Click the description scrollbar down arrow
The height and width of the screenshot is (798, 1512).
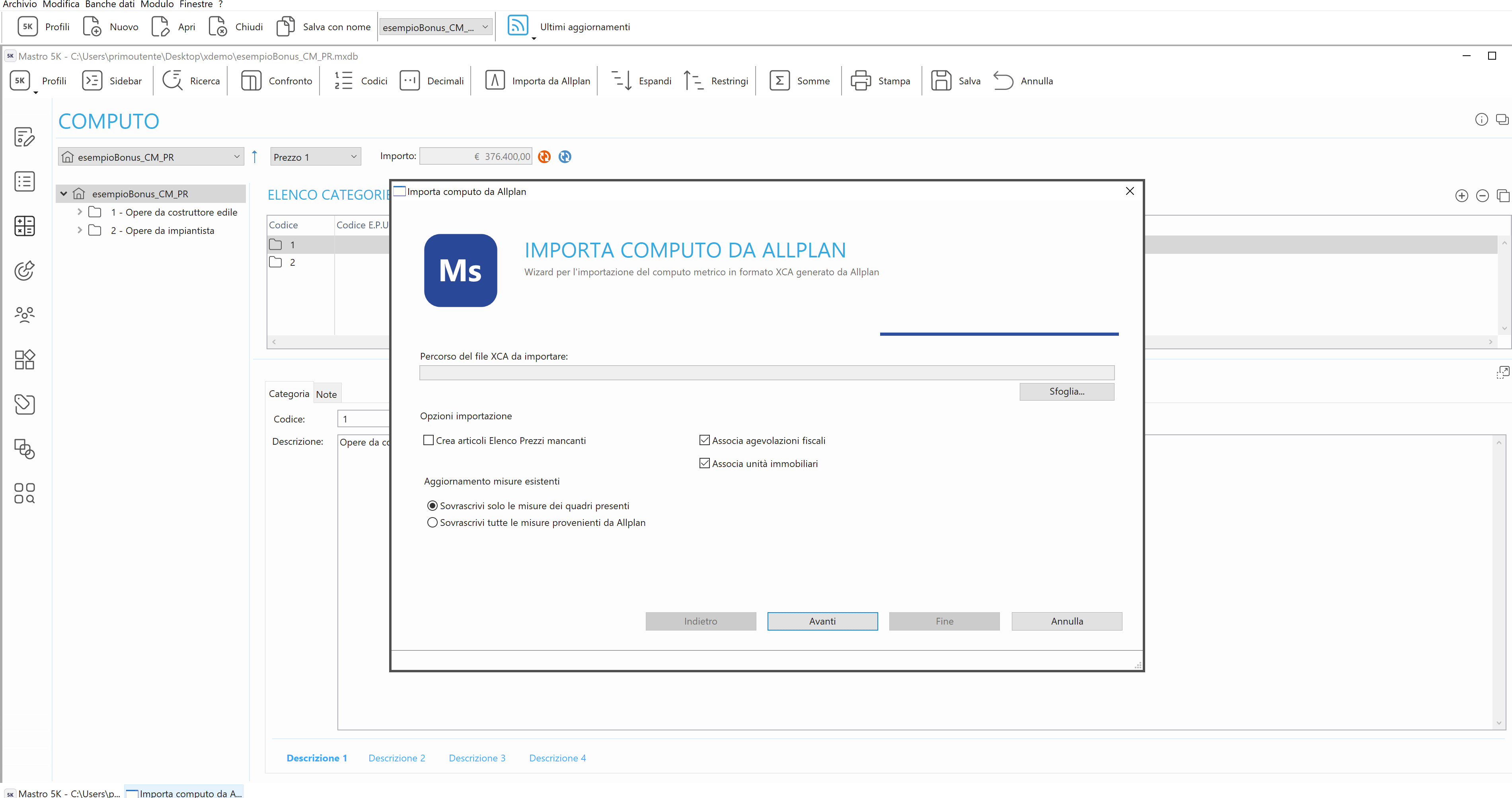(1499, 723)
